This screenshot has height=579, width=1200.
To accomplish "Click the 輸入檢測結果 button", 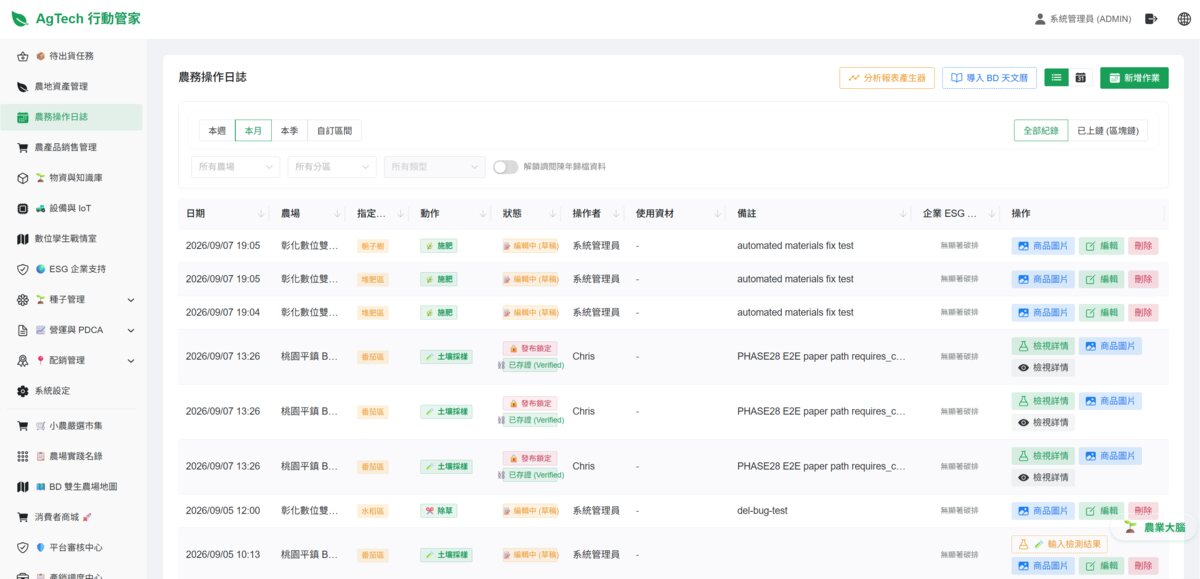I will [1059, 544].
